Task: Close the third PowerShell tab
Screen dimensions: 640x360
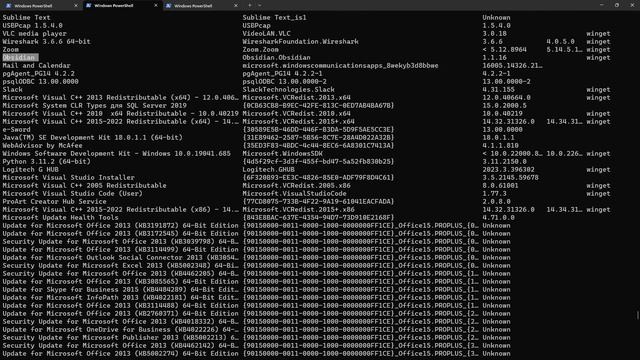Action: click(x=236, y=6)
